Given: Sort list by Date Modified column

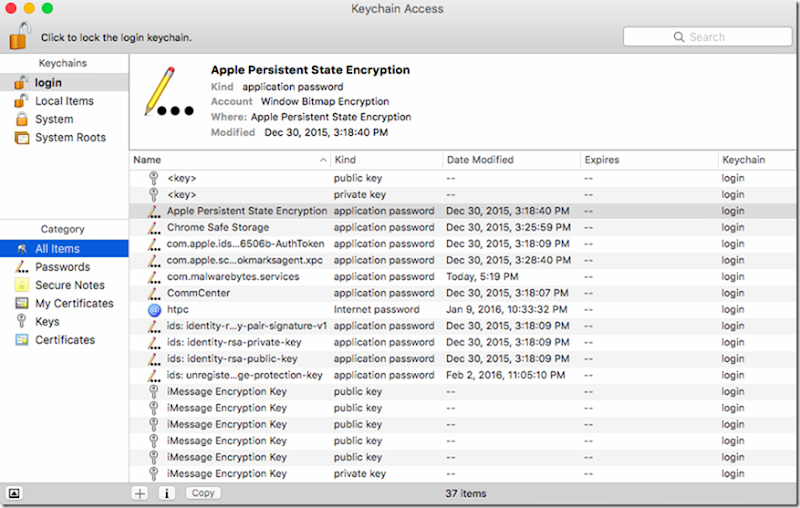Looking at the screenshot, I should click(512, 160).
